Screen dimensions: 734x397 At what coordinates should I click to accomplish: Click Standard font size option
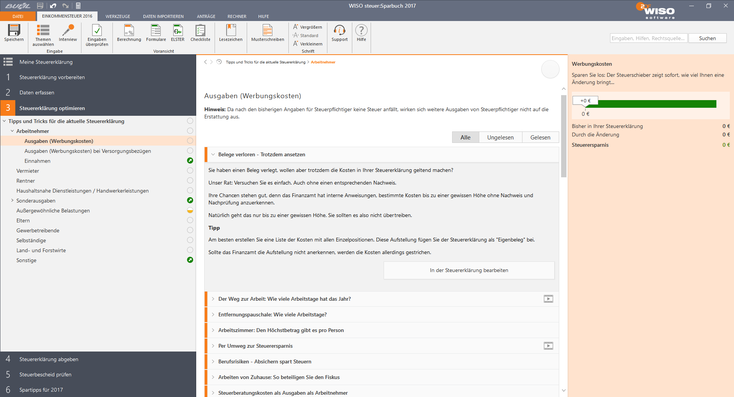[x=306, y=35]
